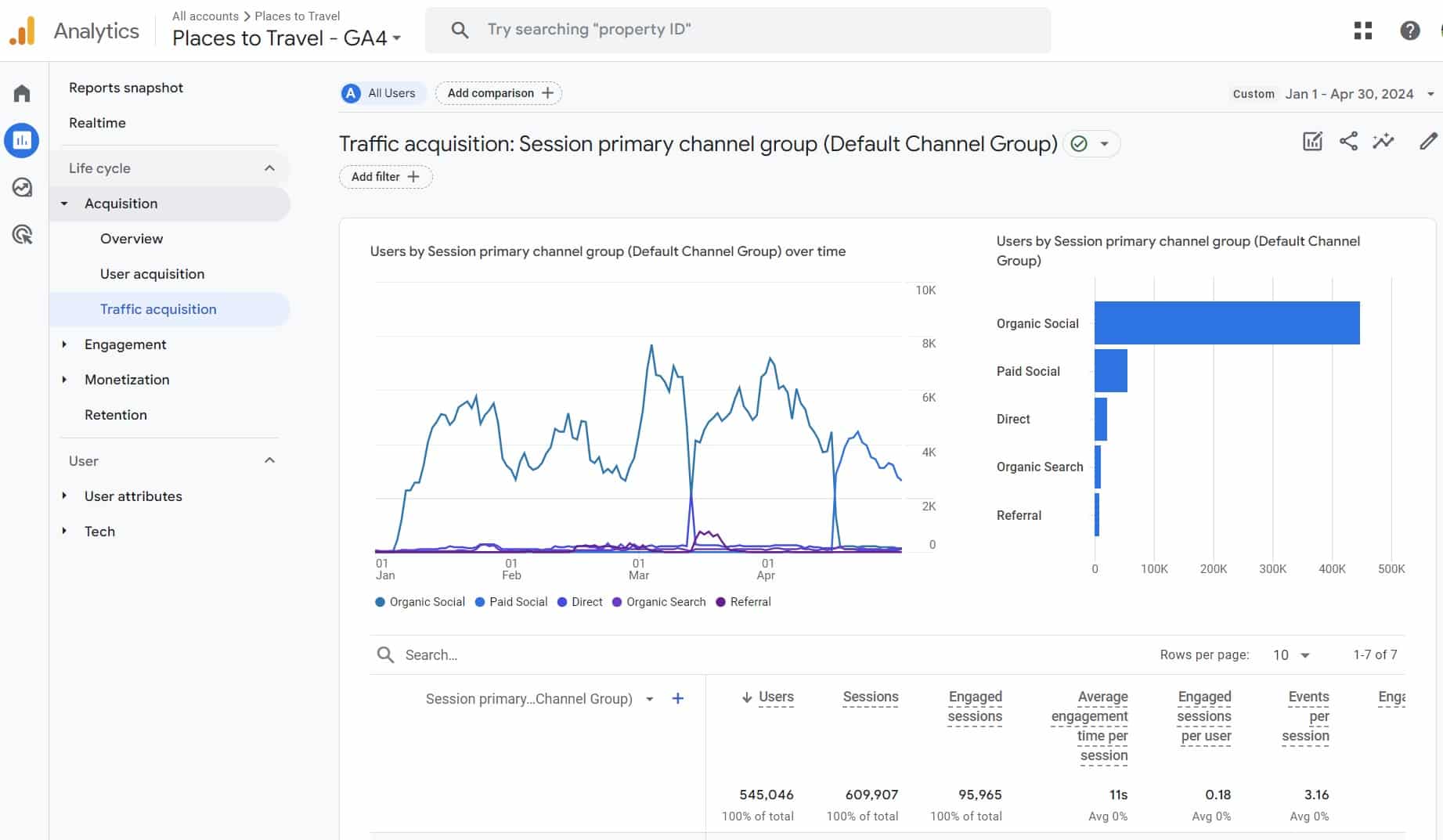
Task: Open the Explore icon in left rail
Action: click(x=22, y=187)
